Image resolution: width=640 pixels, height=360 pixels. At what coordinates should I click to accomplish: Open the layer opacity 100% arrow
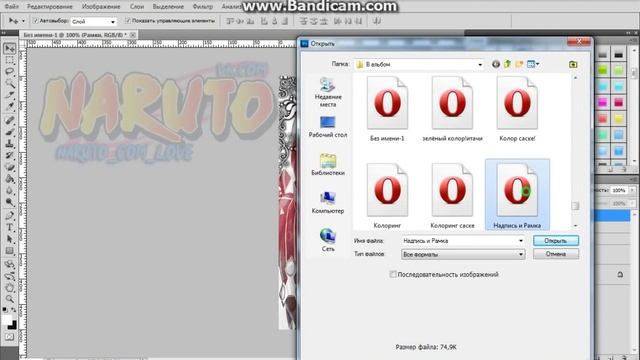pyautogui.click(x=632, y=190)
